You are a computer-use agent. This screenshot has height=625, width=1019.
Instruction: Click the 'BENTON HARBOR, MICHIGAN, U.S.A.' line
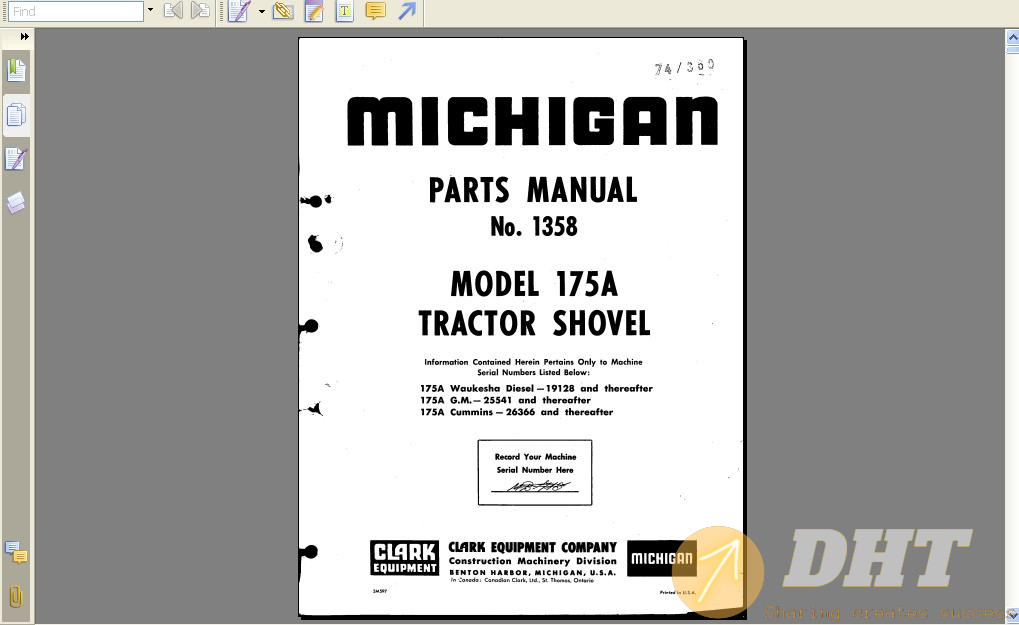pos(533,572)
